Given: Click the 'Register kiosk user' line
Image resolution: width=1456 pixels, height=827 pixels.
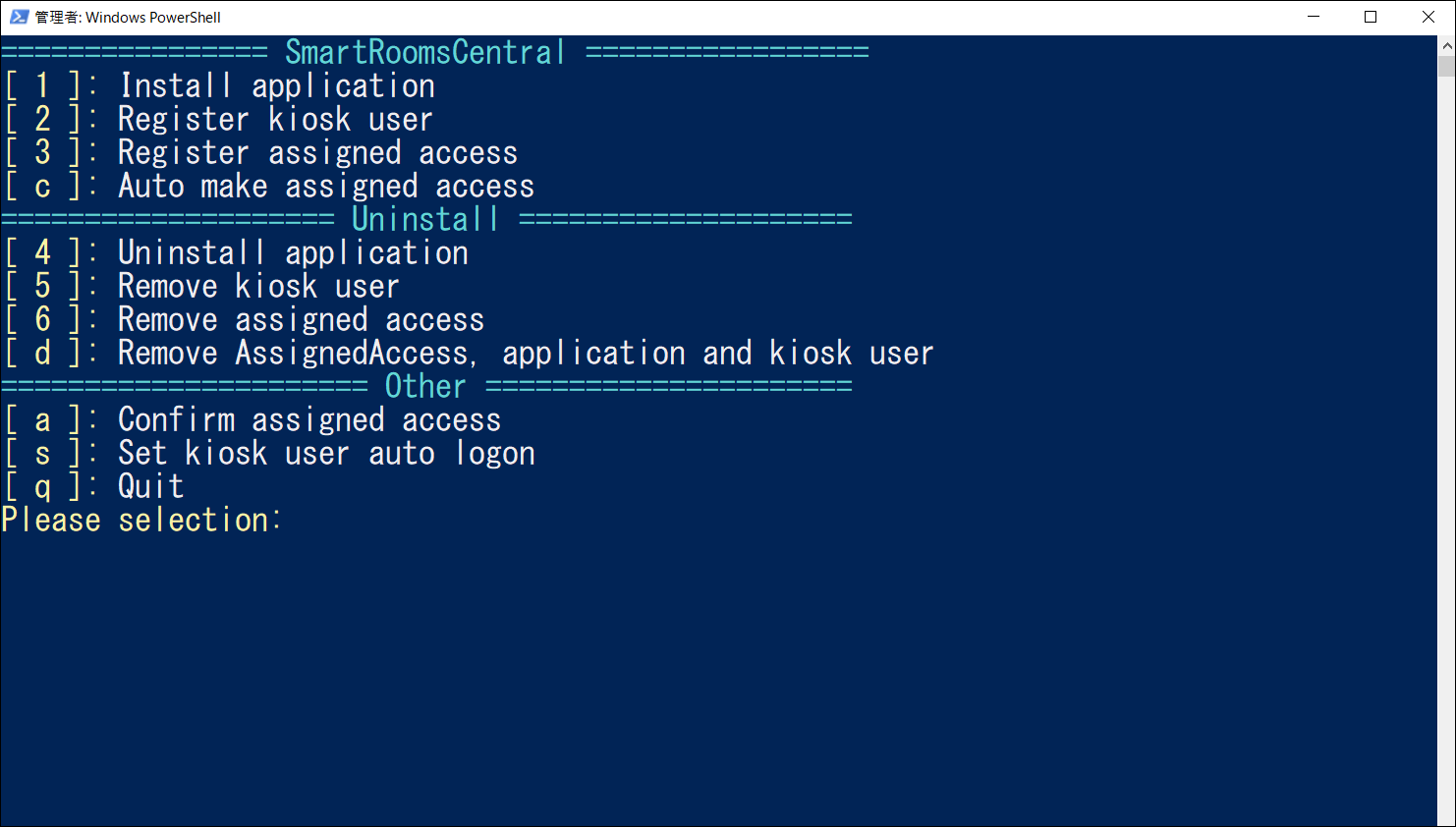Looking at the screenshot, I should pyautogui.click(x=274, y=120).
